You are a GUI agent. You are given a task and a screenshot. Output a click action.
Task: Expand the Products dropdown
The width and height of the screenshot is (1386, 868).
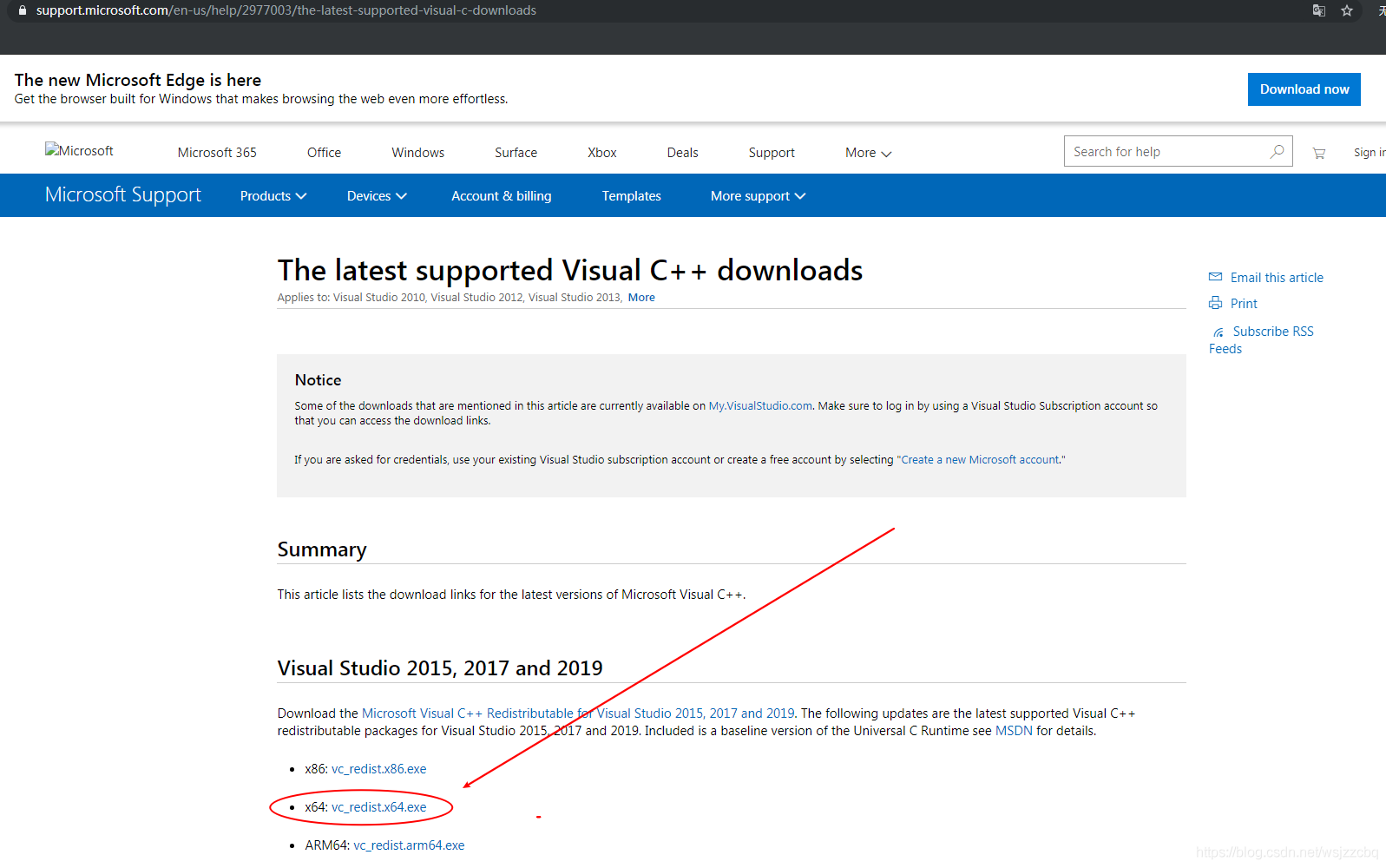273,196
